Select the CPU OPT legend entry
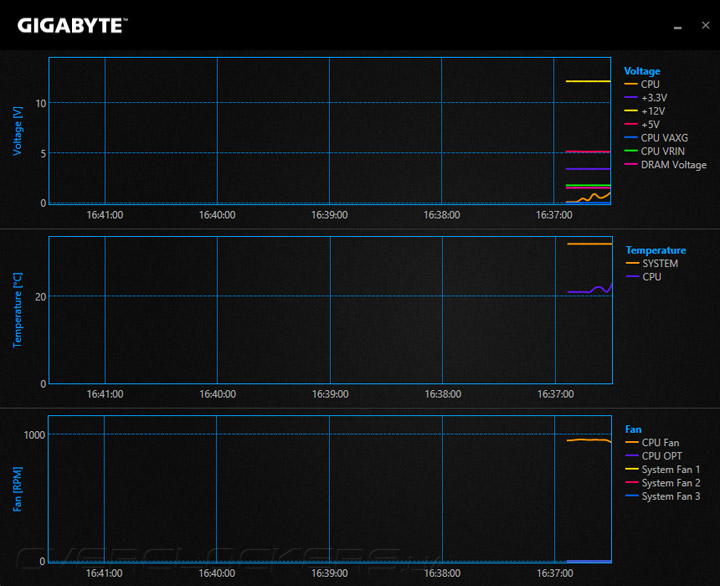This screenshot has height=586, width=720. pos(654,456)
